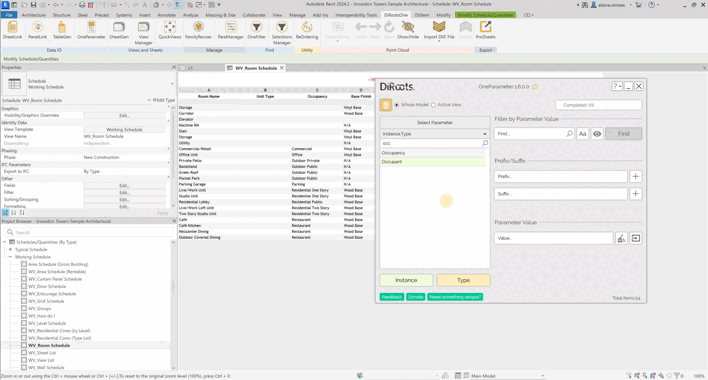Click the Completed 0% progress bar
Image resolution: width=708 pixels, height=380 pixels.
click(598, 105)
